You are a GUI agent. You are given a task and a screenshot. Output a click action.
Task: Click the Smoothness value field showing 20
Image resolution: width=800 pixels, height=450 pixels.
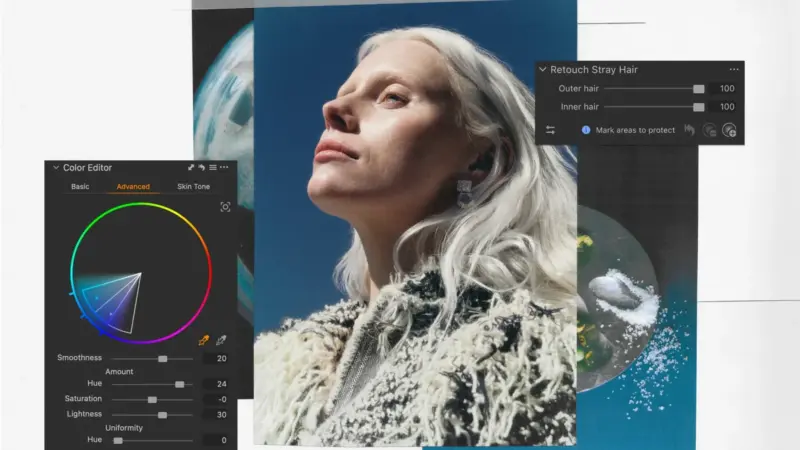[215, 359]
